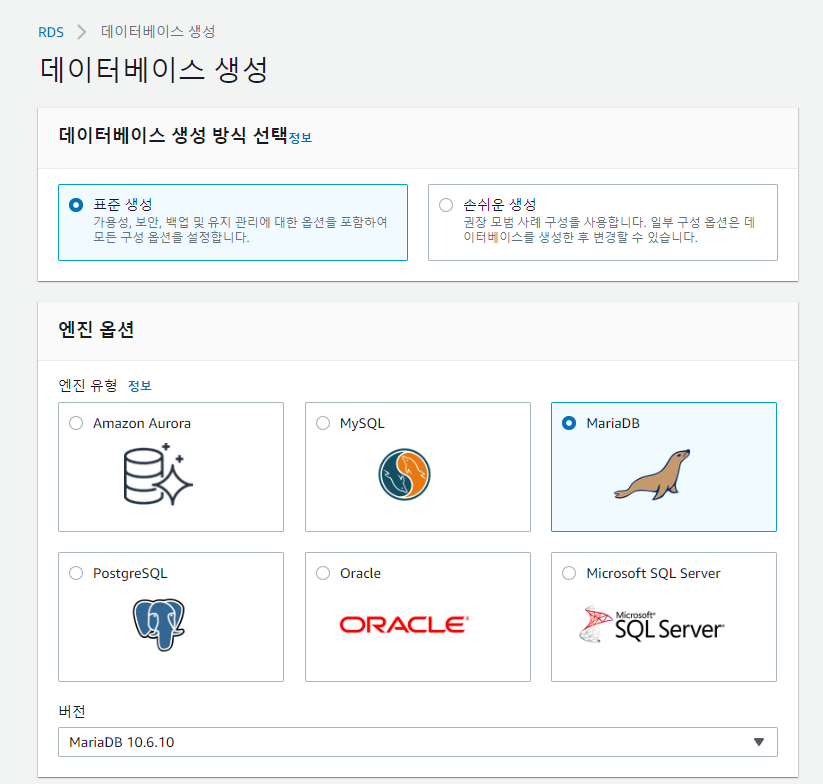Choose the MariaDB engine radio
This screenshot has width=823, height=784.
coord(569,423)
